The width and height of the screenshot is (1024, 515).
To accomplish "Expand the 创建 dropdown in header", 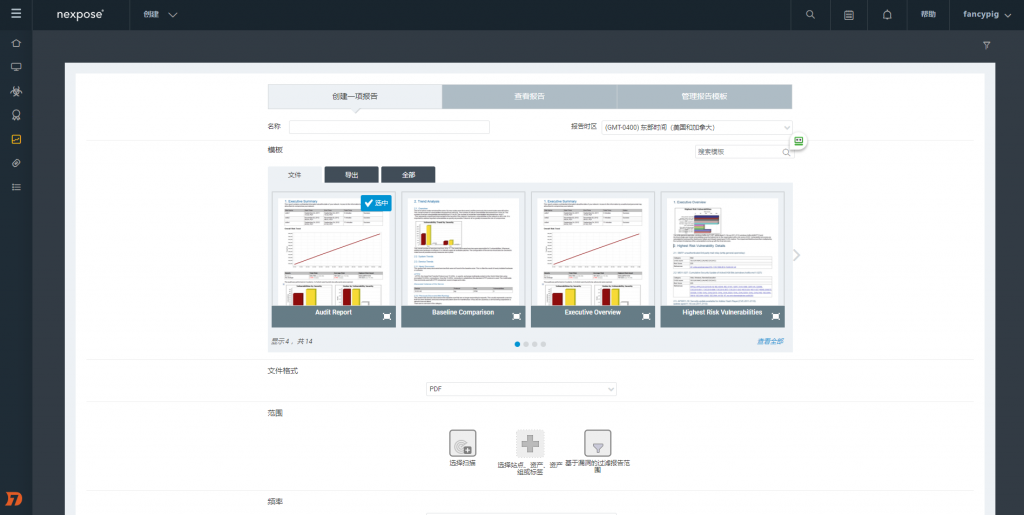I will pos(161,14).
